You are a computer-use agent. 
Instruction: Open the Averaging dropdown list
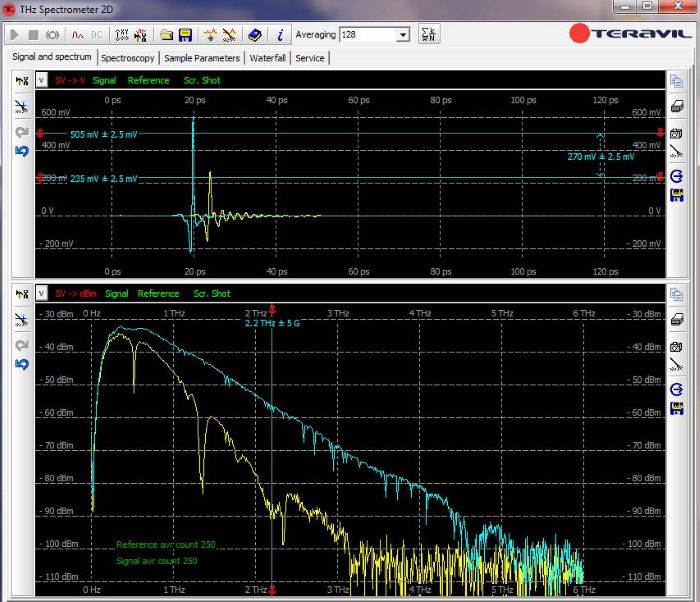click(x=403, y=34)
